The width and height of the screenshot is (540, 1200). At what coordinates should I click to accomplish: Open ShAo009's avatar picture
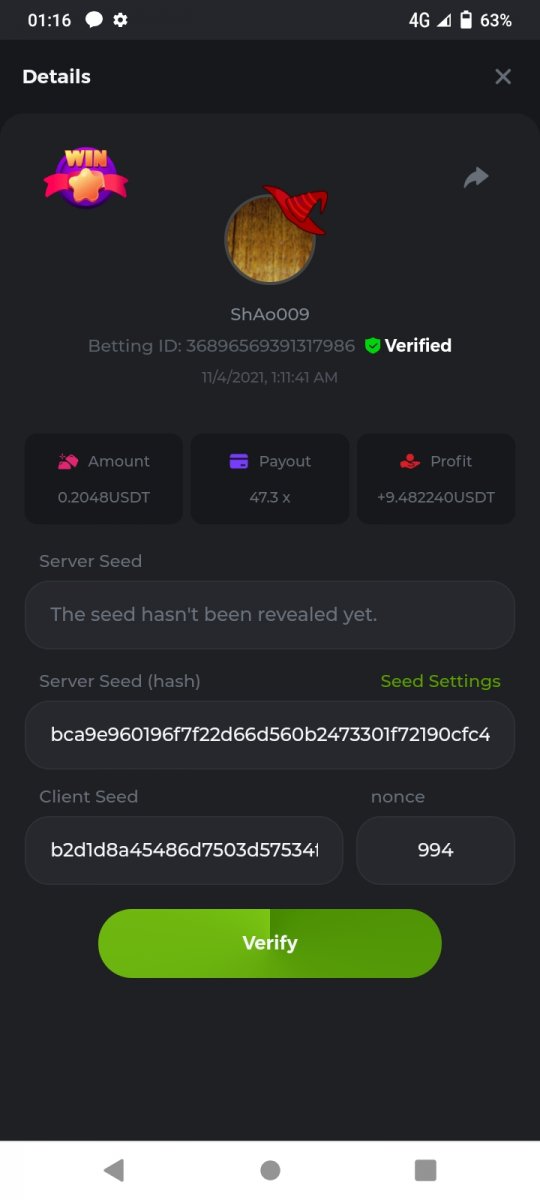pyautogui.click(x=270, y=239)
